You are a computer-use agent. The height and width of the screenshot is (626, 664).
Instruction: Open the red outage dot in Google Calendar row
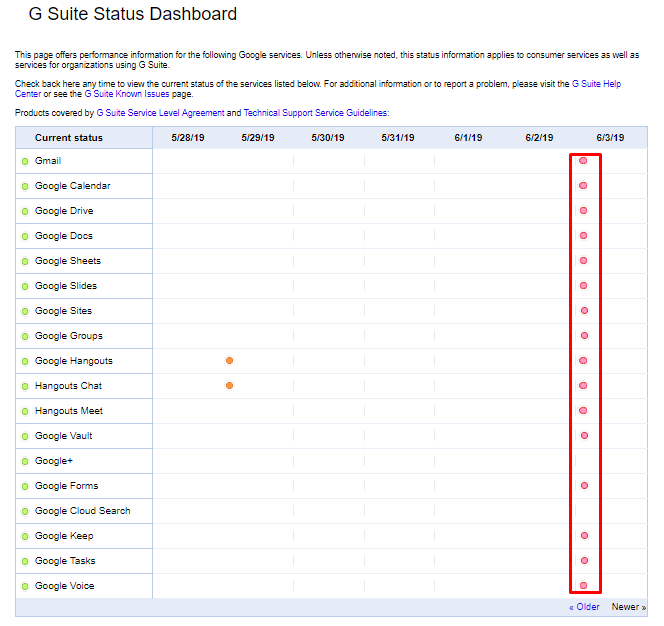(x=584, y=186)
